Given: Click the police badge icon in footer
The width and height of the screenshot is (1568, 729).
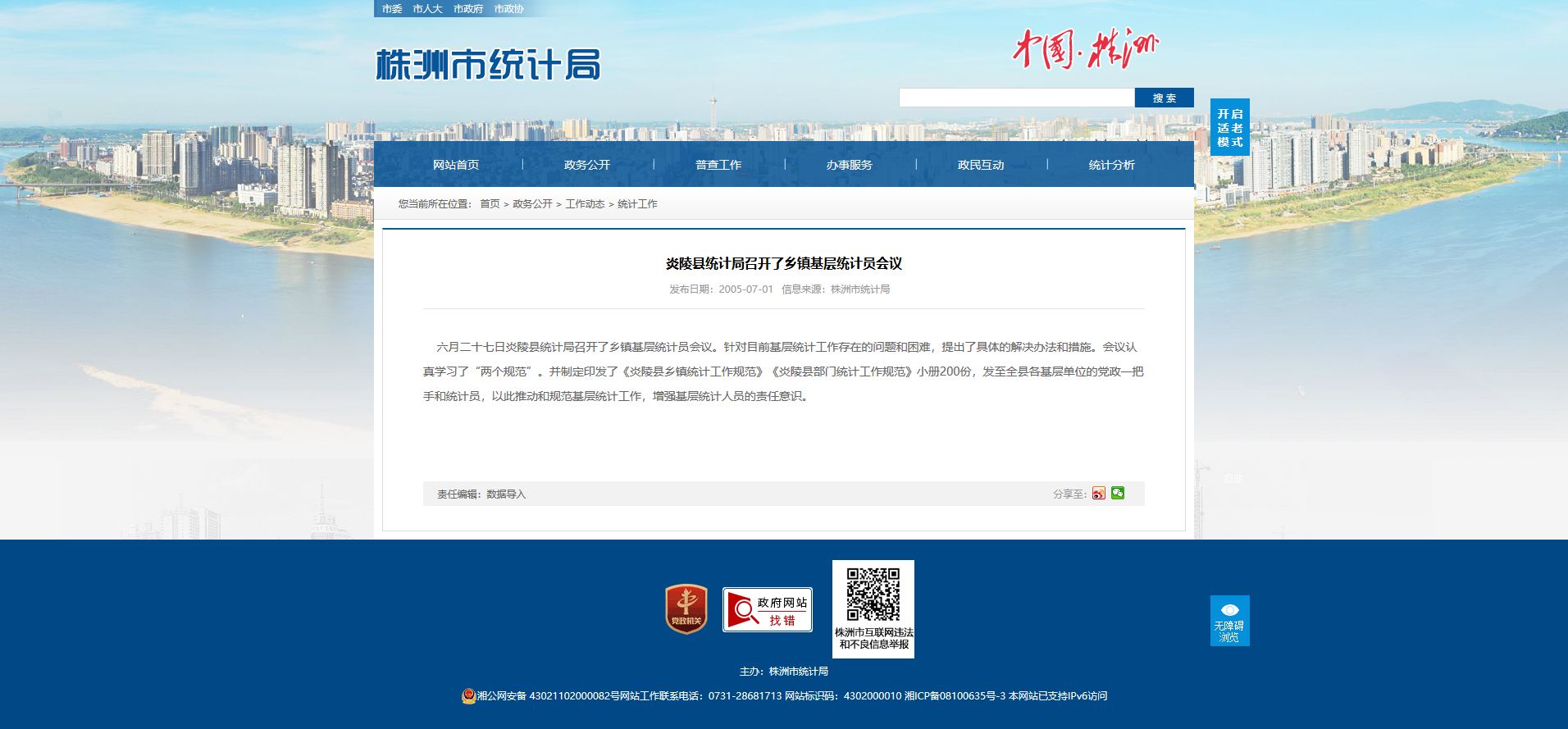Looking at the screenshot, I should 468,696.
